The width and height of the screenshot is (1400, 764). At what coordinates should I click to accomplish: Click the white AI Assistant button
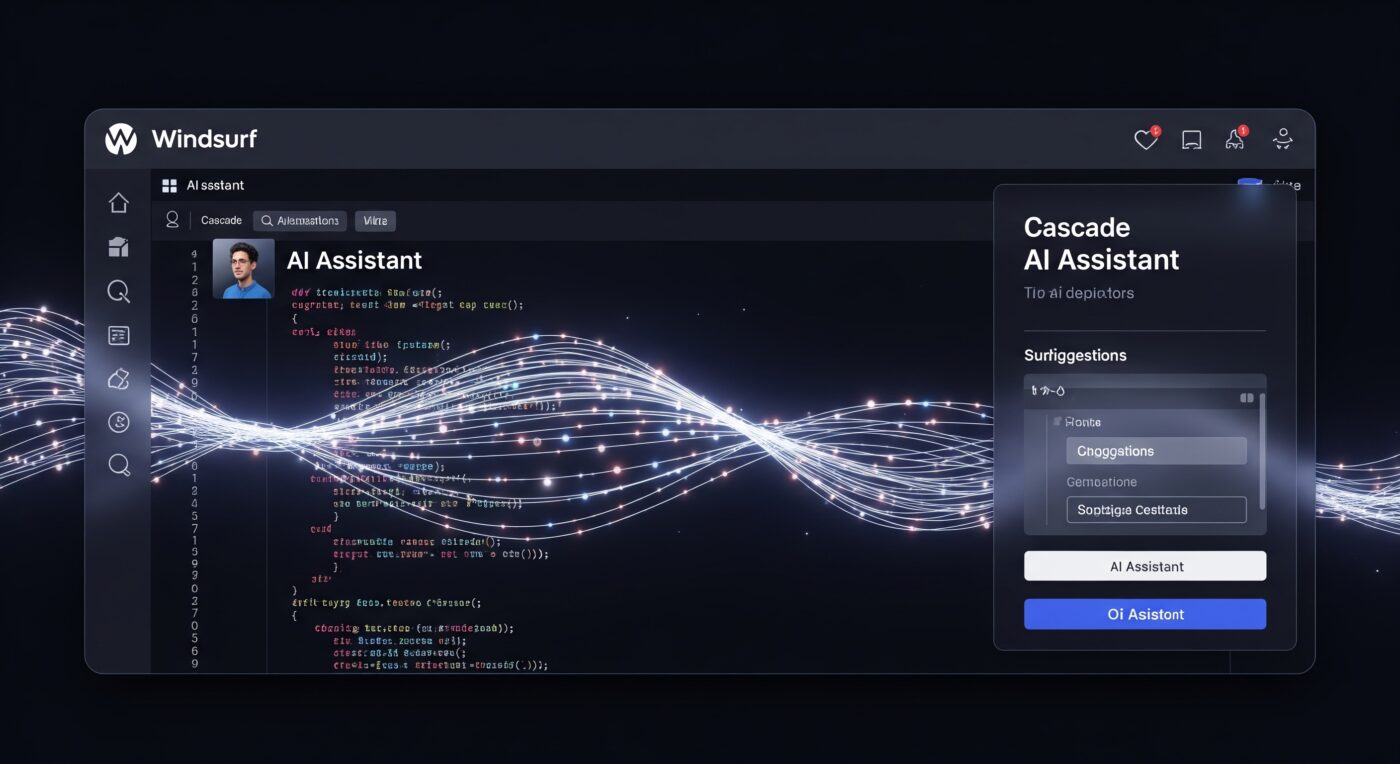(1145, 566)
